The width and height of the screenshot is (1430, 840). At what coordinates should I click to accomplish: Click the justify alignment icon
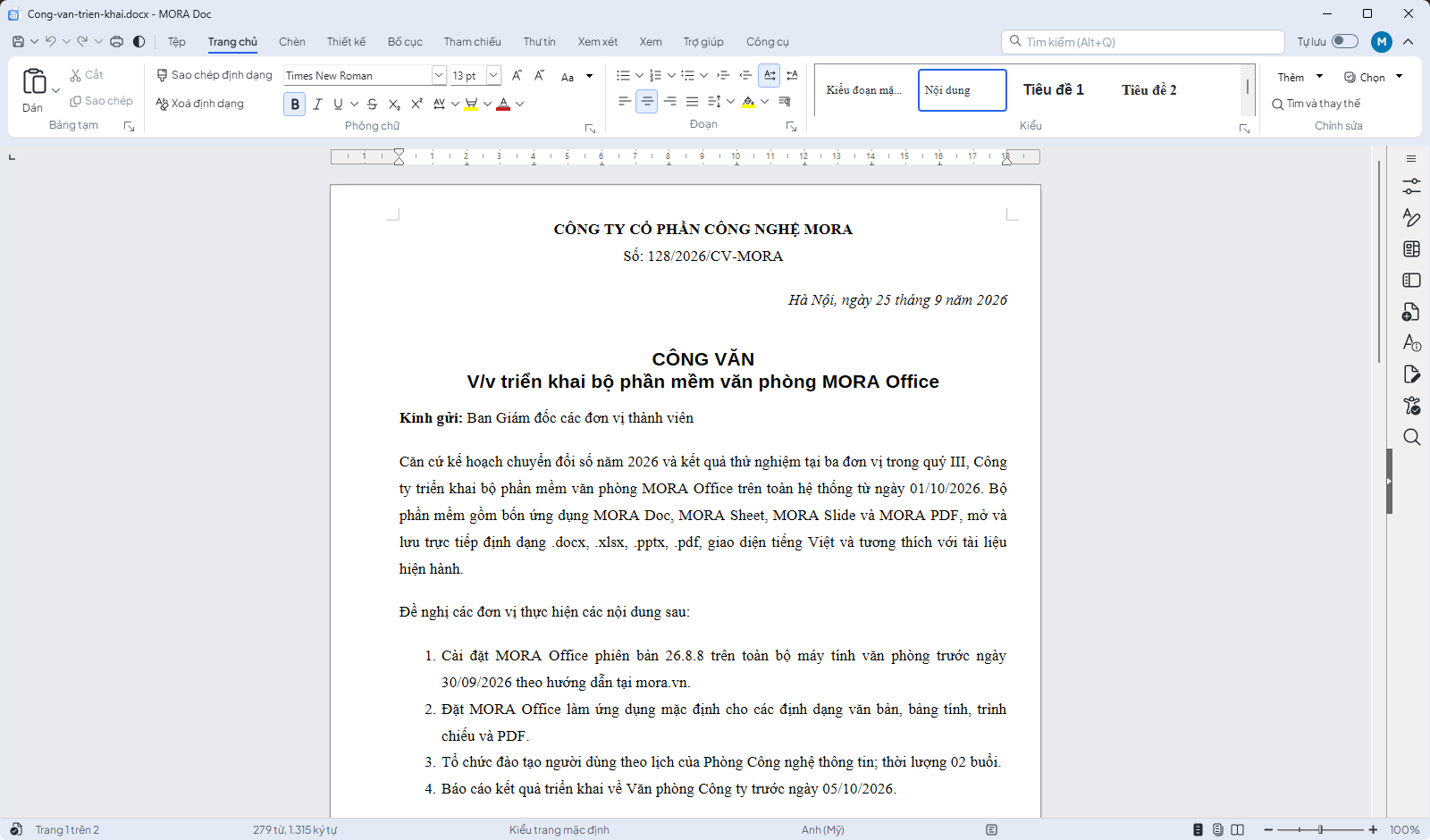coord(693,102)
